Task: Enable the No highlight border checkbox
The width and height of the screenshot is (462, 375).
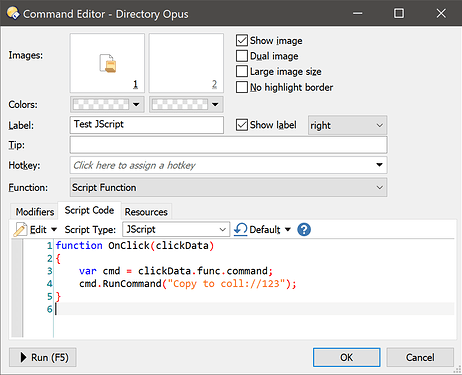Action: point(242,87)
